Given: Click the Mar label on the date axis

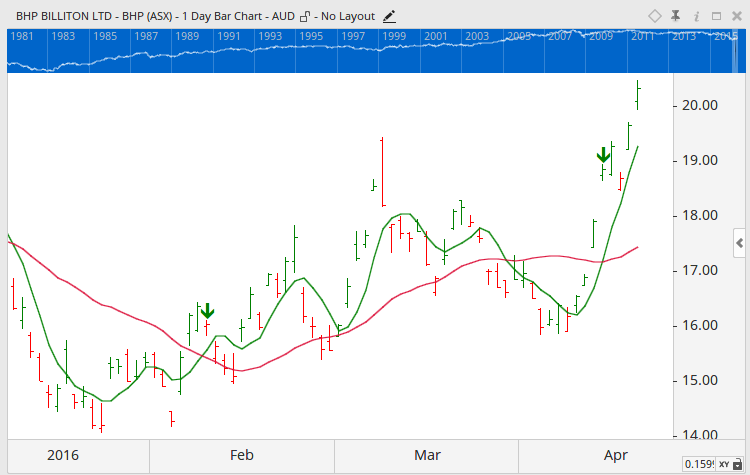Looking at the screenshot, I should [427, 455].
